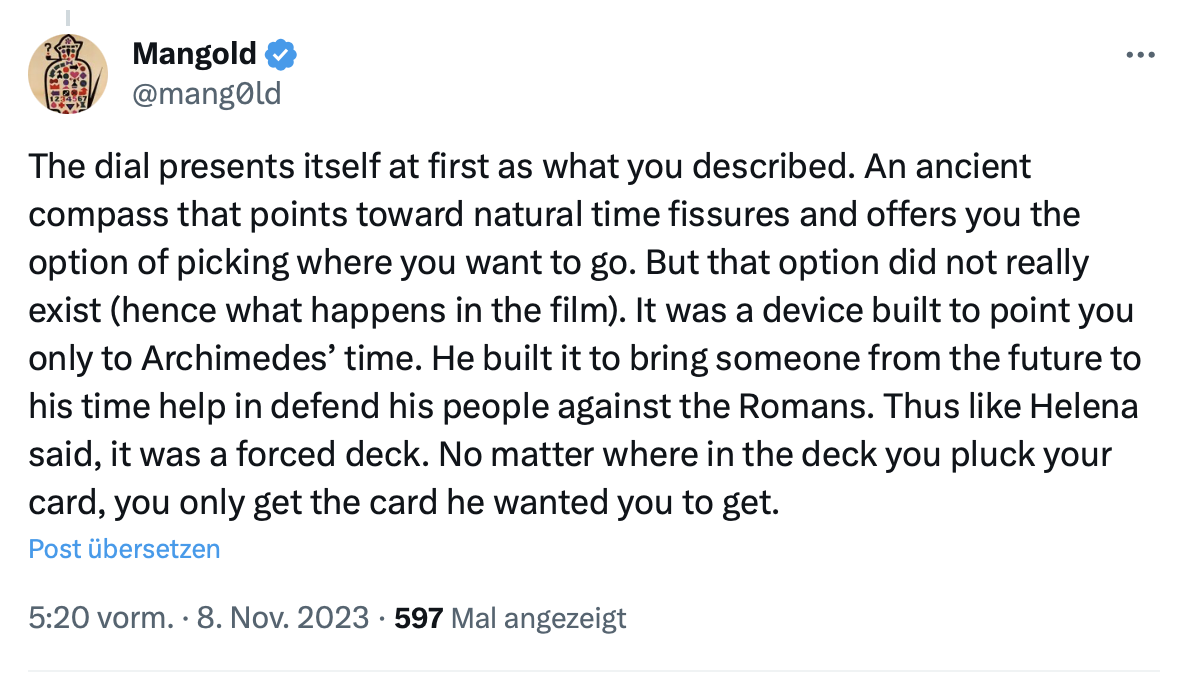
Task: Open the @mang0ld handle link
Action: 206,94
